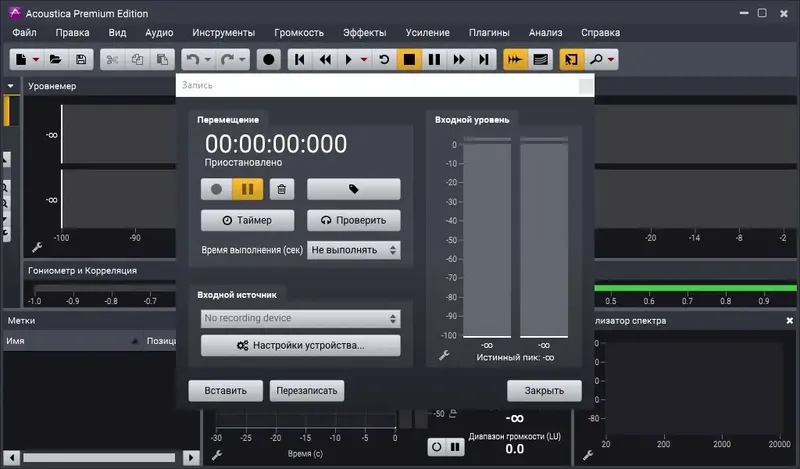Toggle loop playback in the toolbar

pyautogui.click(x=384, y=60)
